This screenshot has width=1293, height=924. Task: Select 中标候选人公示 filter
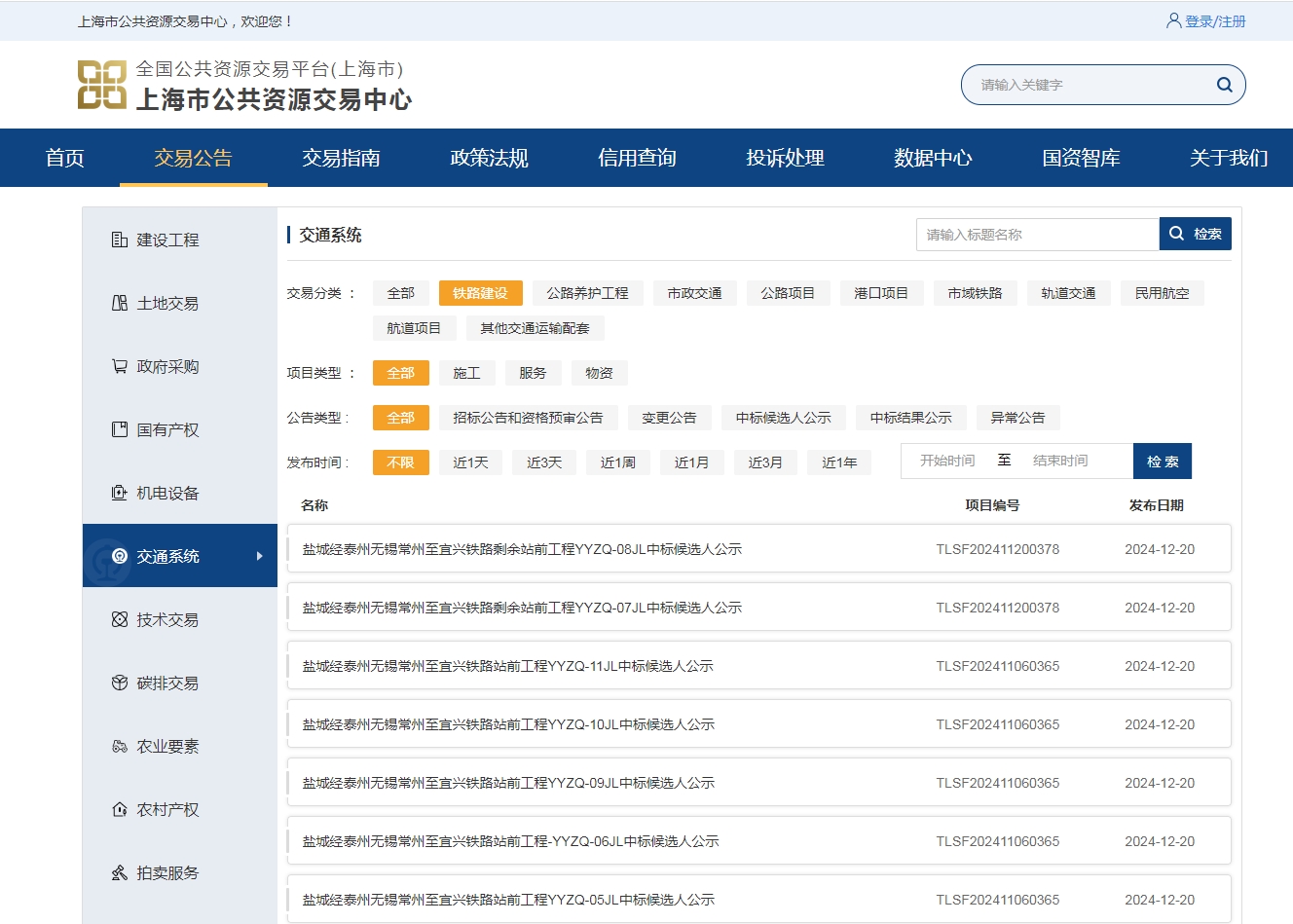(784, 418)
